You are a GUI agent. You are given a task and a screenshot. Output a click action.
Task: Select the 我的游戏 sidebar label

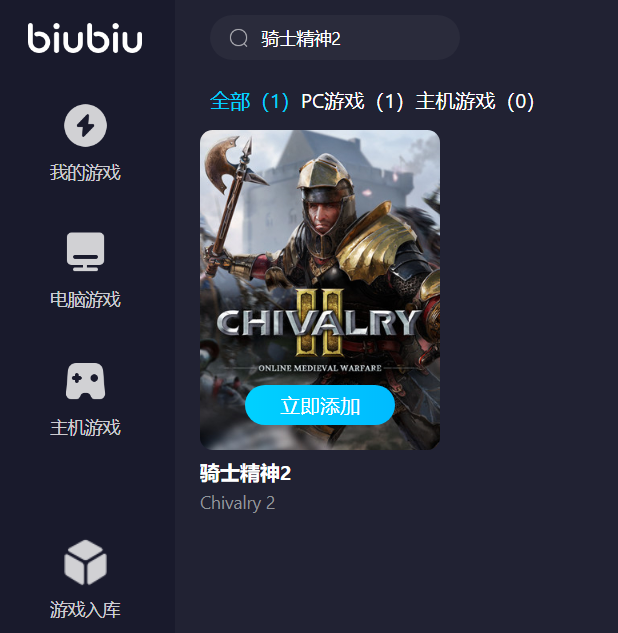point(85,172)
